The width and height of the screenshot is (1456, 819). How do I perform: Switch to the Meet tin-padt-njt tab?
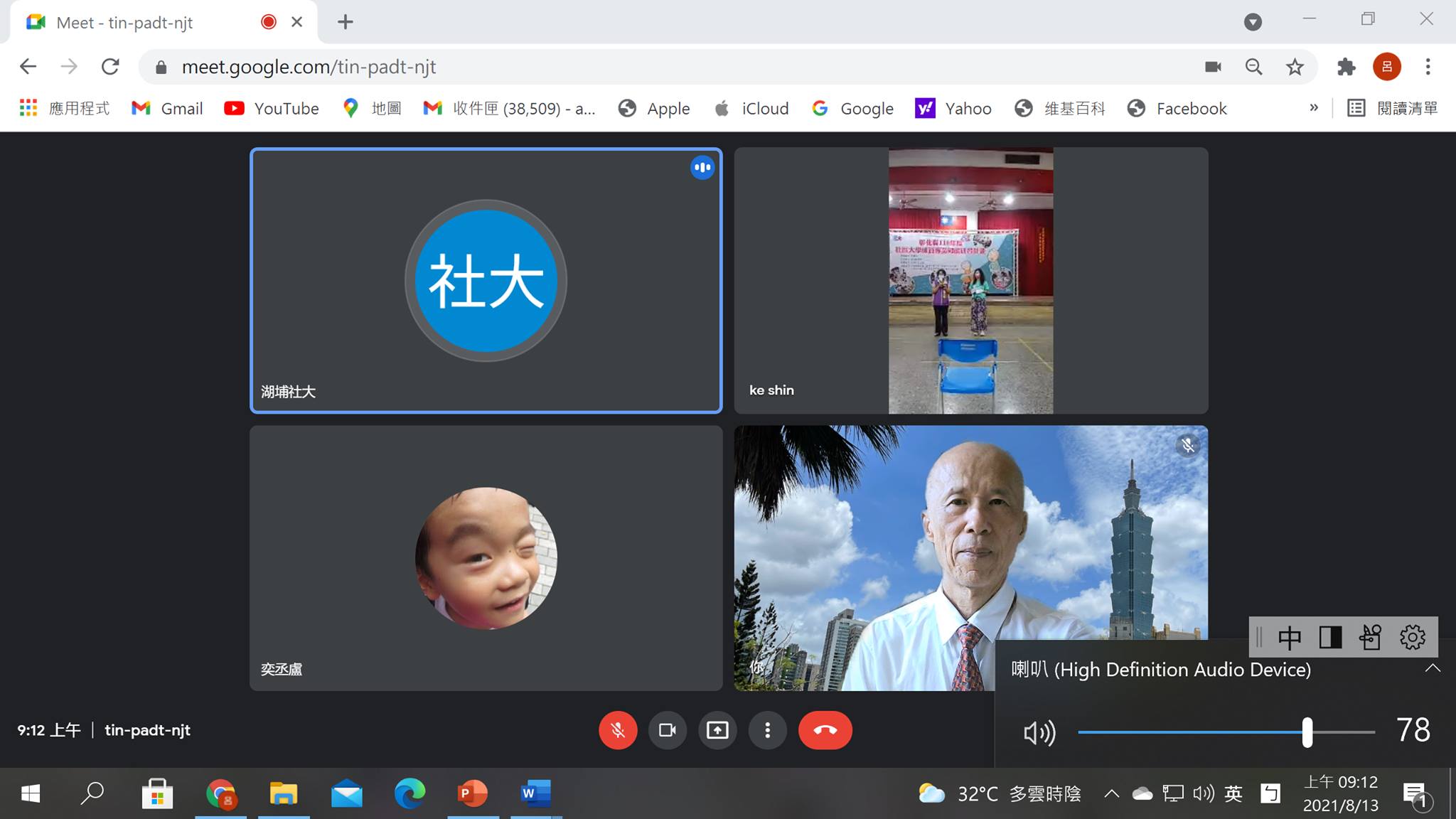124,23
